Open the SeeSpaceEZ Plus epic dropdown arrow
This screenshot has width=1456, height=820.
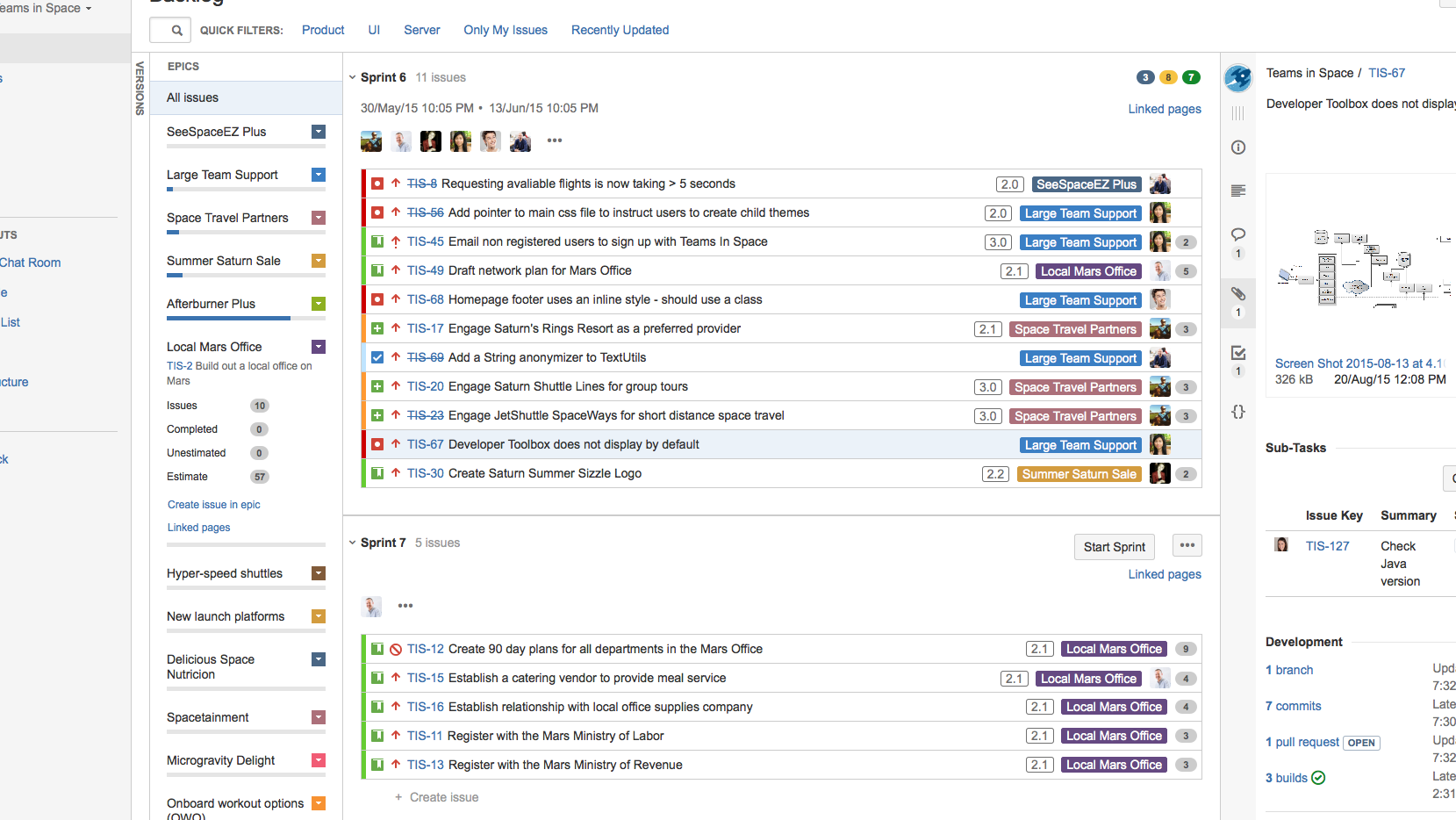point(319,132)
